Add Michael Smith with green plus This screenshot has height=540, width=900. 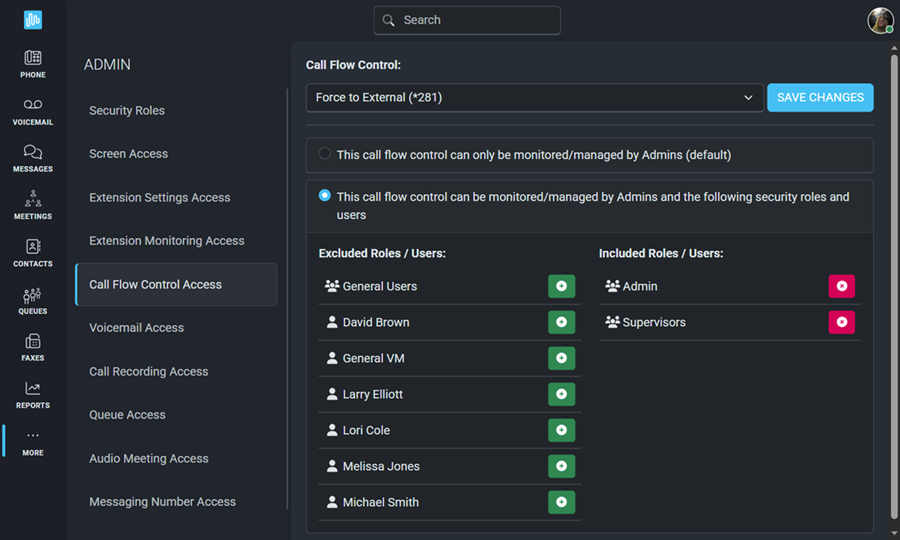(x=561, y=502)
